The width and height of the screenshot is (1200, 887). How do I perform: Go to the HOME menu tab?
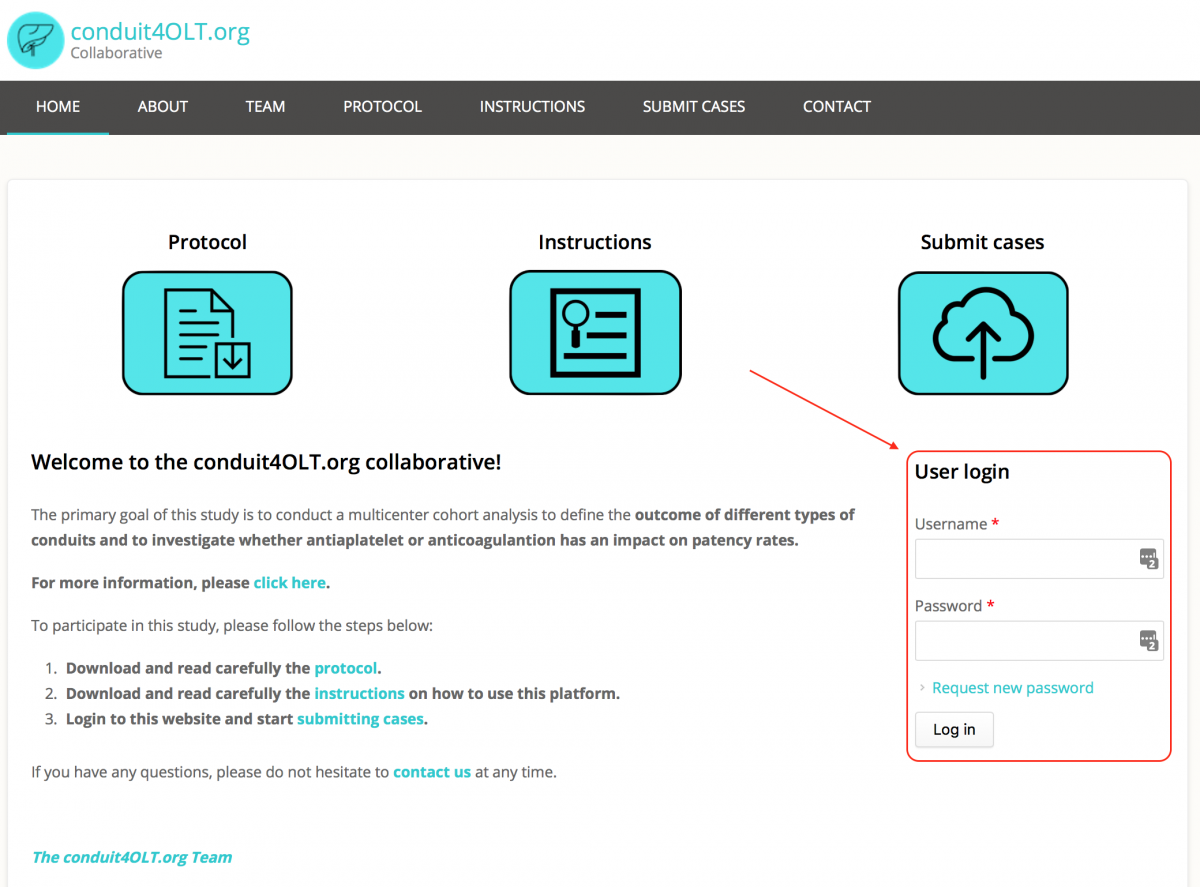pyautogui.click(x=58, y=107)
